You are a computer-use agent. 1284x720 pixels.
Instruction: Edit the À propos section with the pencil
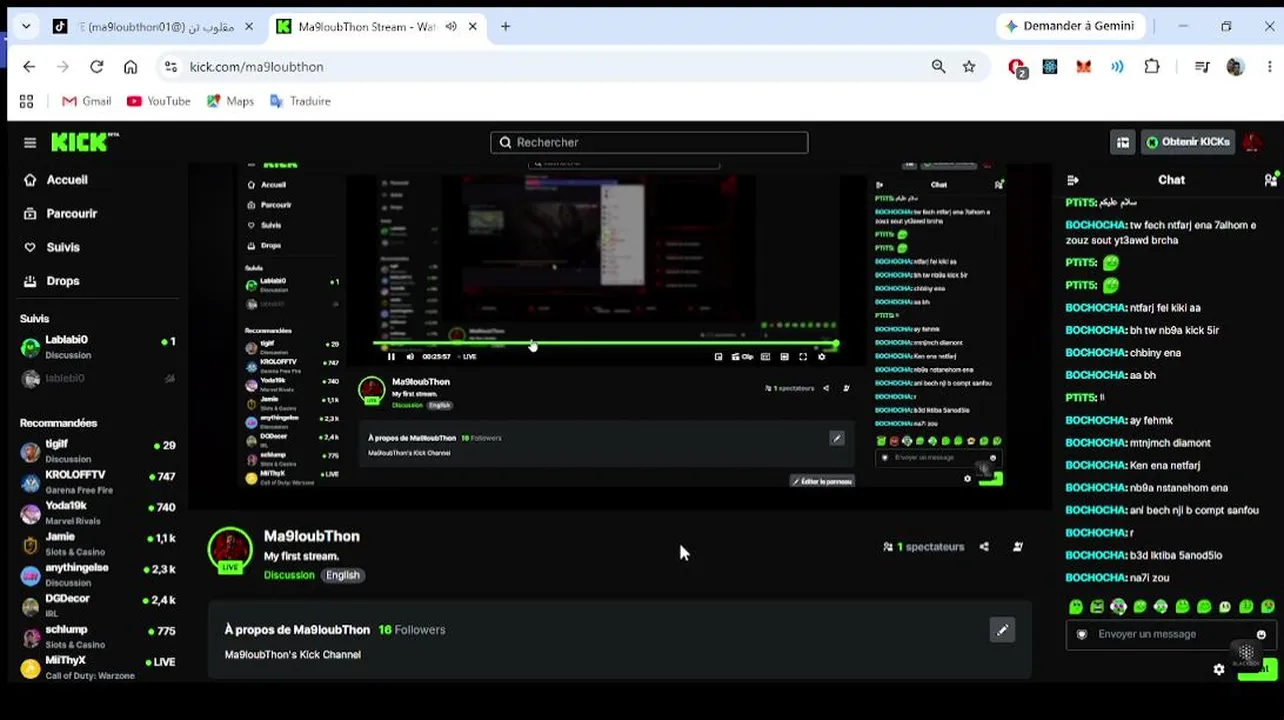[x=1002, y=630]
